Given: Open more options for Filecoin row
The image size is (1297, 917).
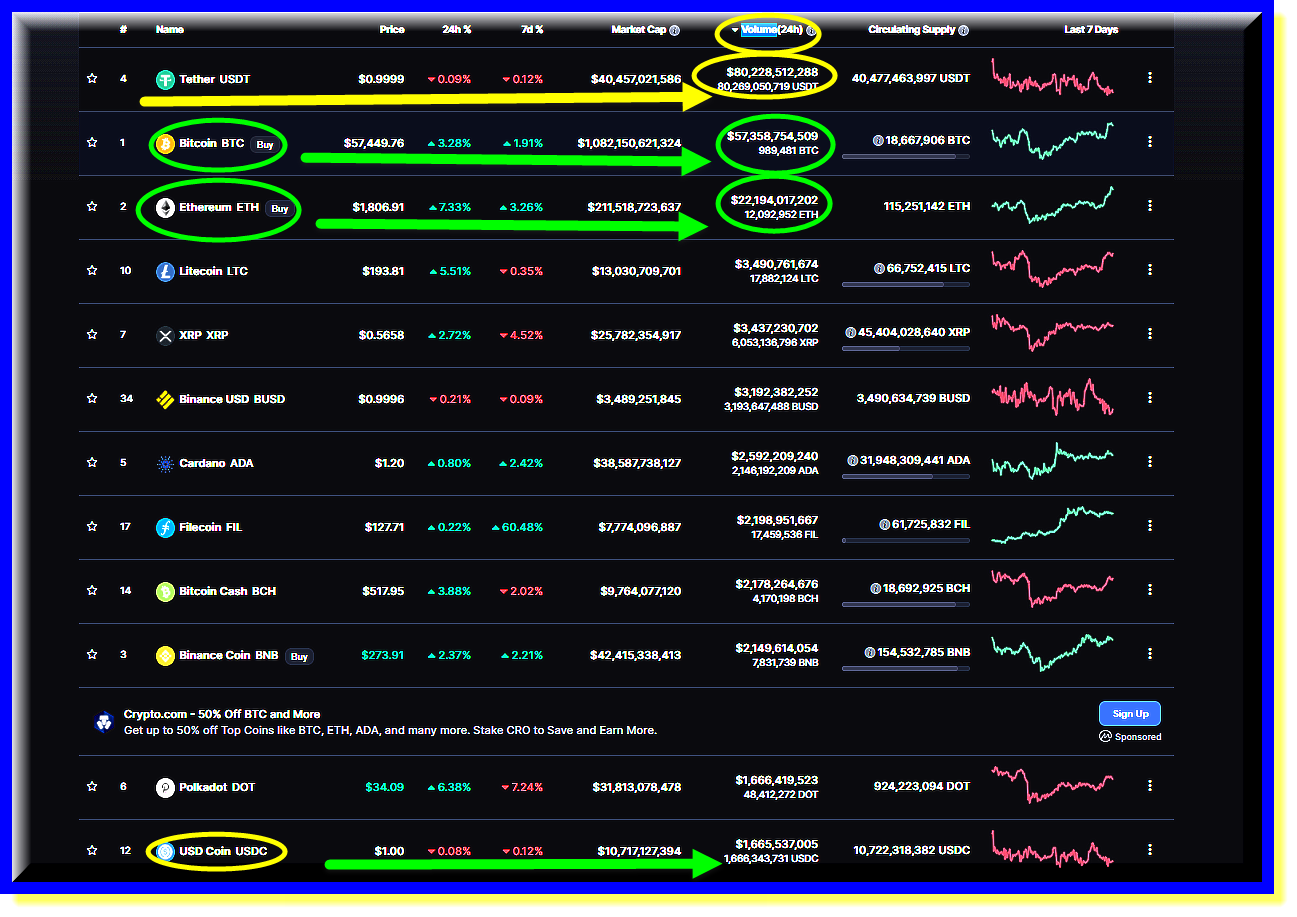Looking at the screenshot, I should (x=1150, y=526).
